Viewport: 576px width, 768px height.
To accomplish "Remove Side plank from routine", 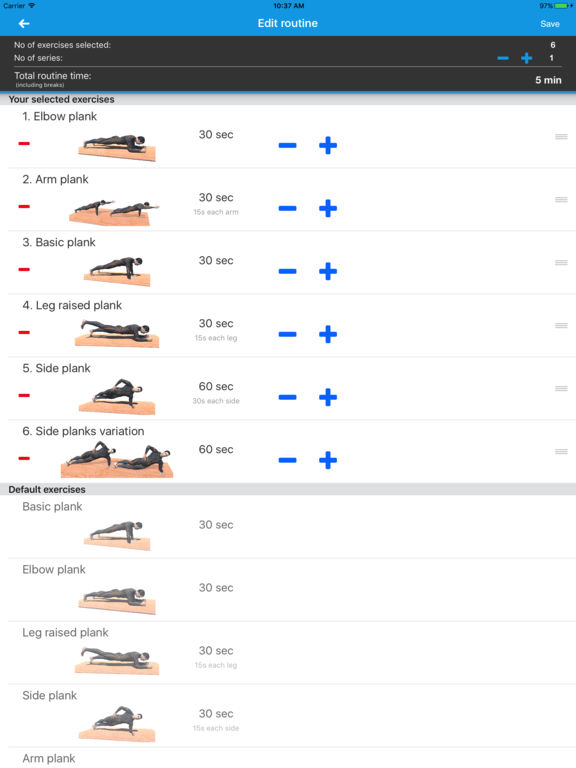I will tap(24, 395).
